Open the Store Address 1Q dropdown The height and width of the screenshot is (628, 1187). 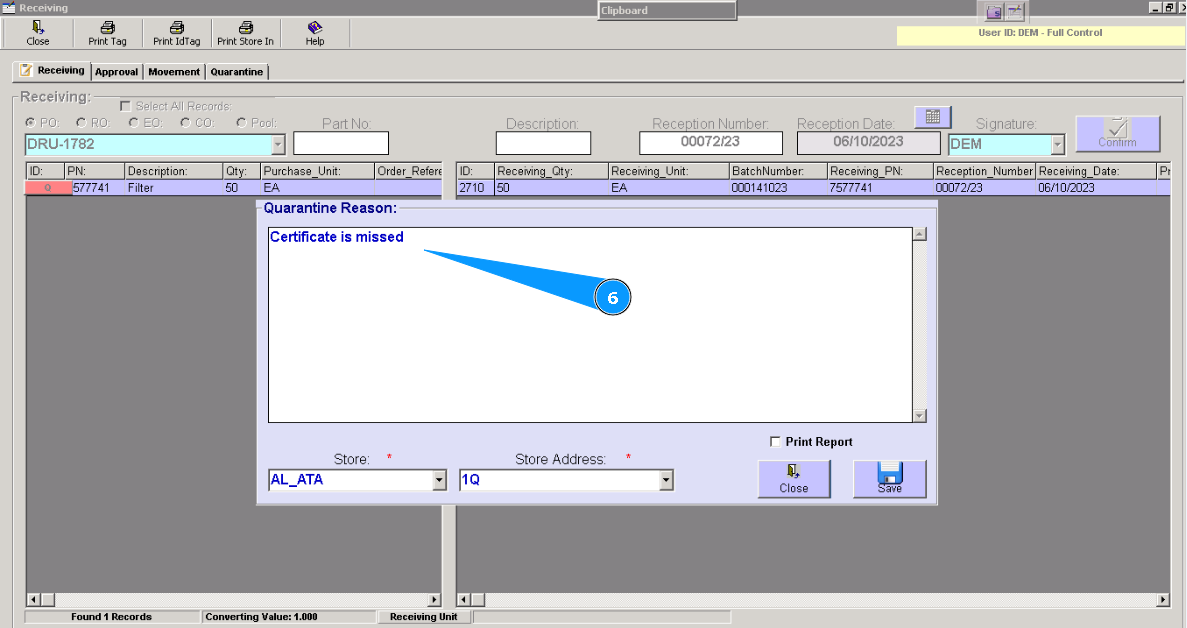665,480
